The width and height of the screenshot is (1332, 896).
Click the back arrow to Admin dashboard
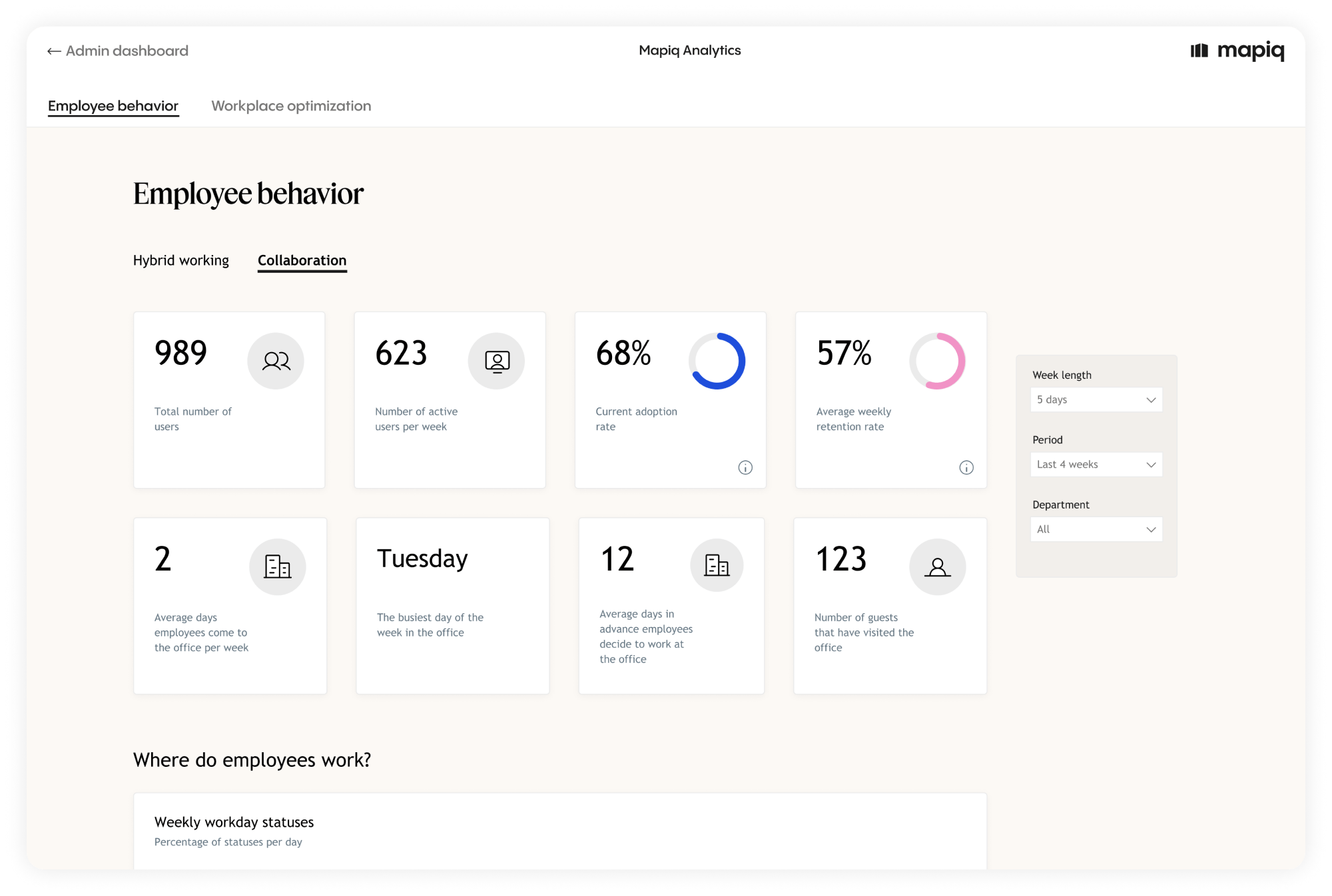53,51
